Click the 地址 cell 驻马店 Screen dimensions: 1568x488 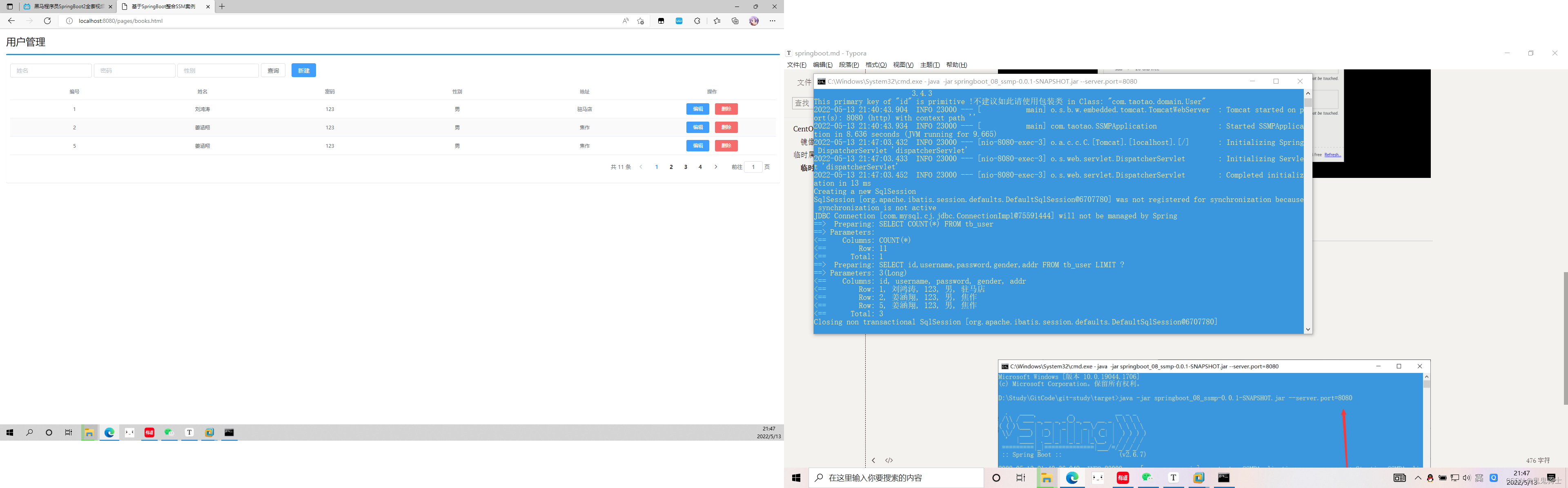click(x=584, y=109)
